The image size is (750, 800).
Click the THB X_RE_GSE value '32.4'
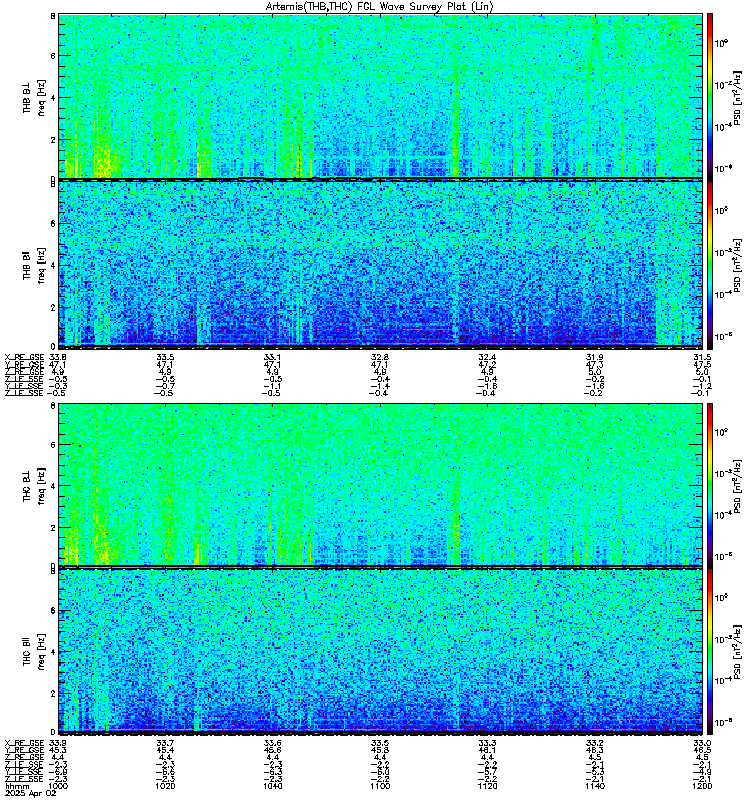(x=487, y=357)
